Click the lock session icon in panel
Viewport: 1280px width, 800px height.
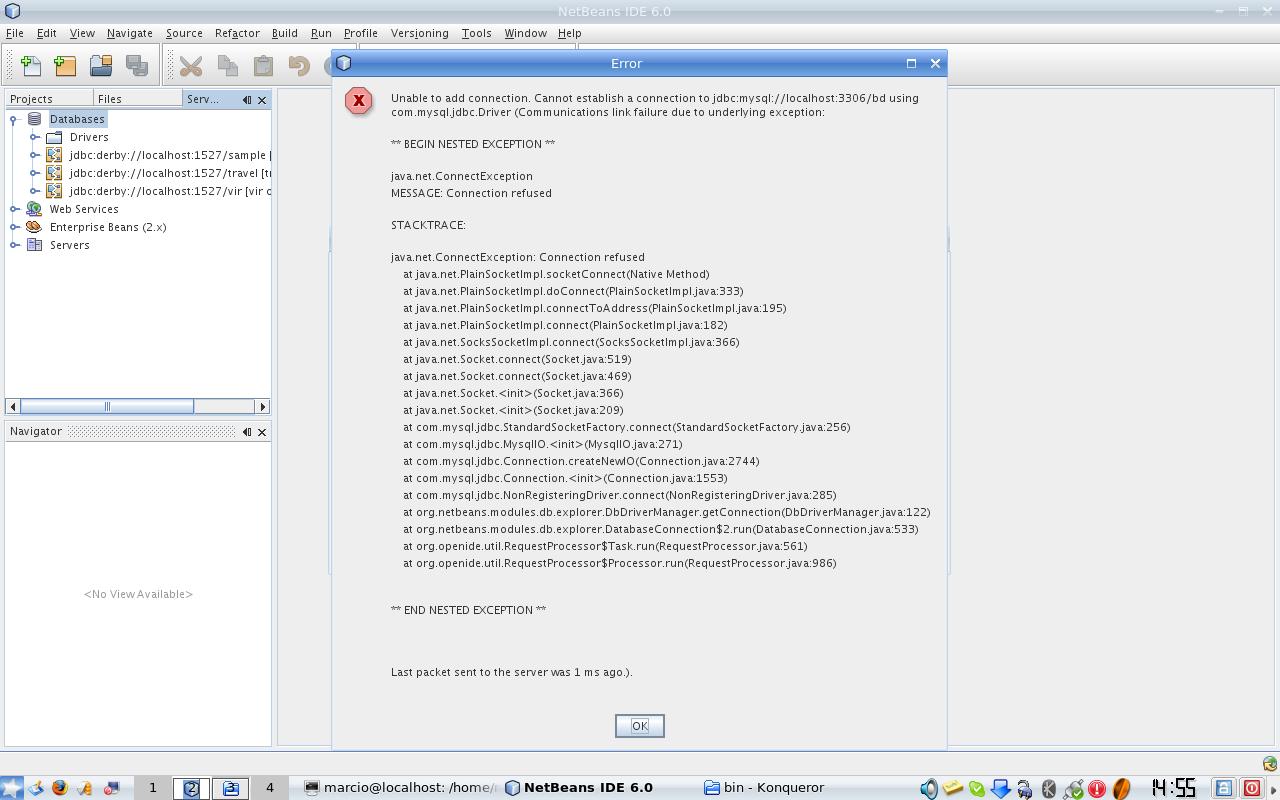click(x=1224, y=788)
